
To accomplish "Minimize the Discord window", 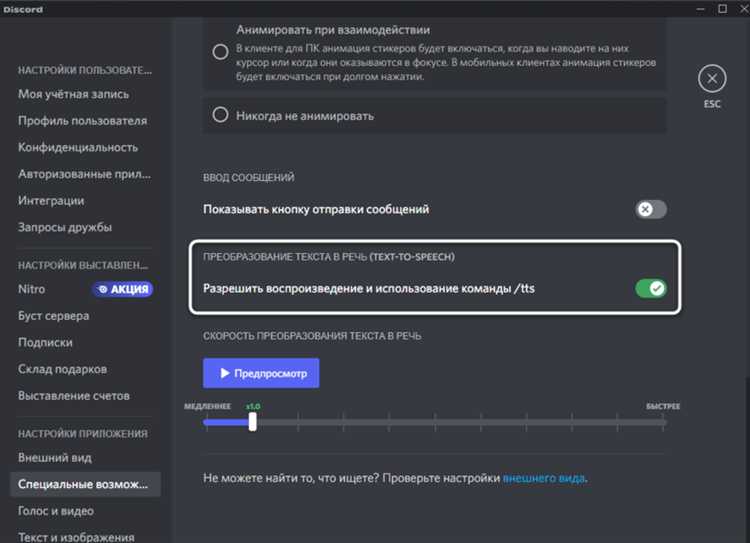I will pyautogui.click(x=701, y=9).
